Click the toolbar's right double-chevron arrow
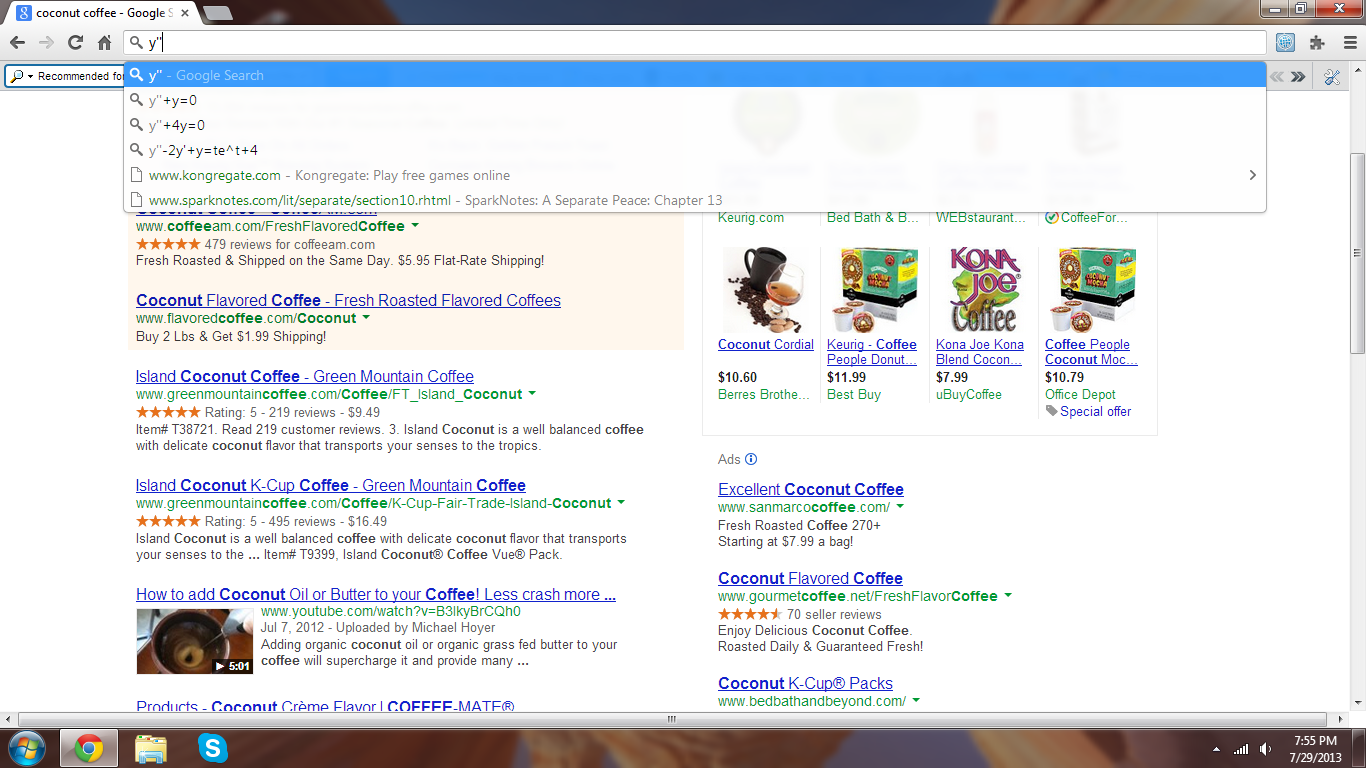 (1298, 76)
